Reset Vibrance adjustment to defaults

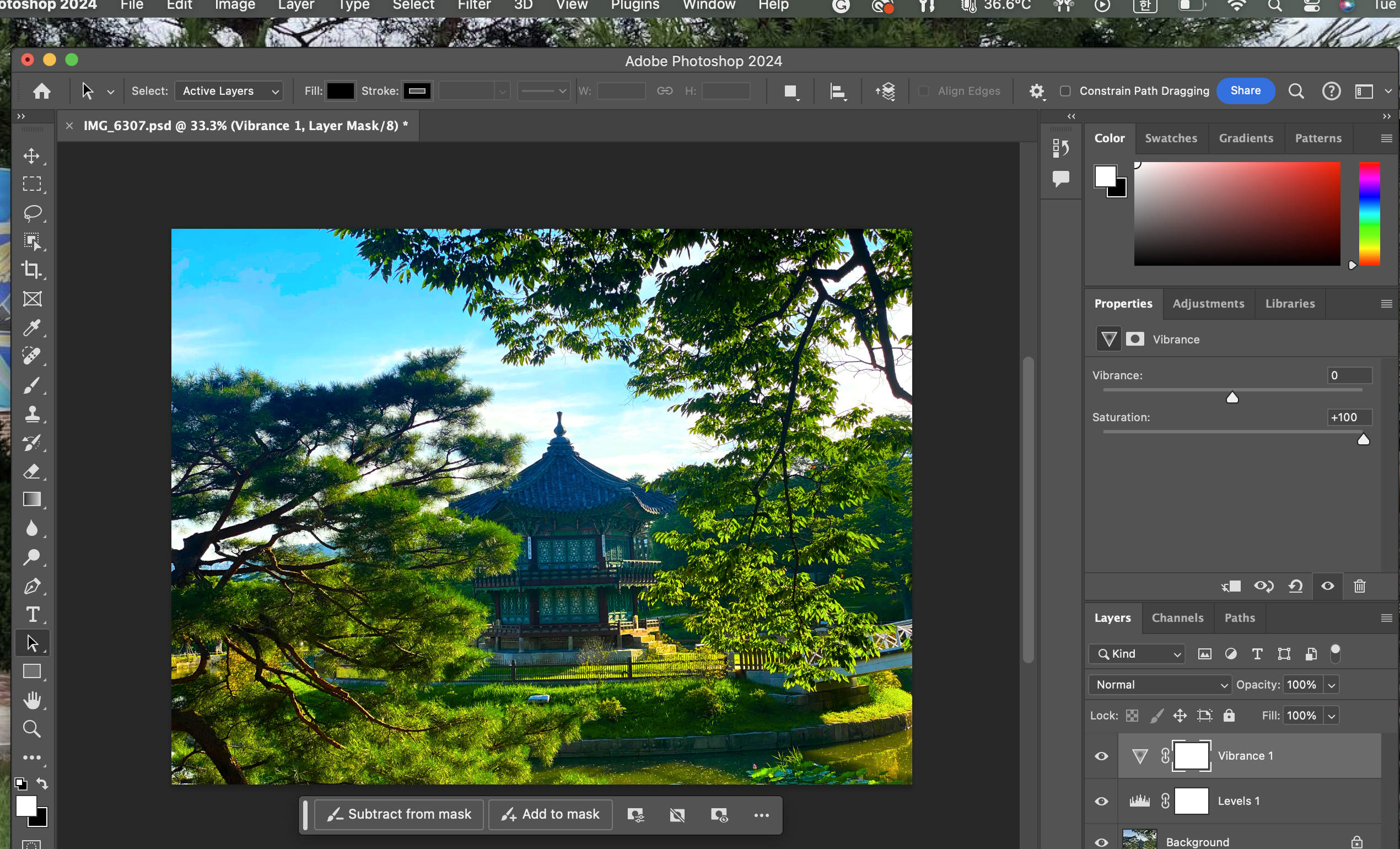[1295, 586]
